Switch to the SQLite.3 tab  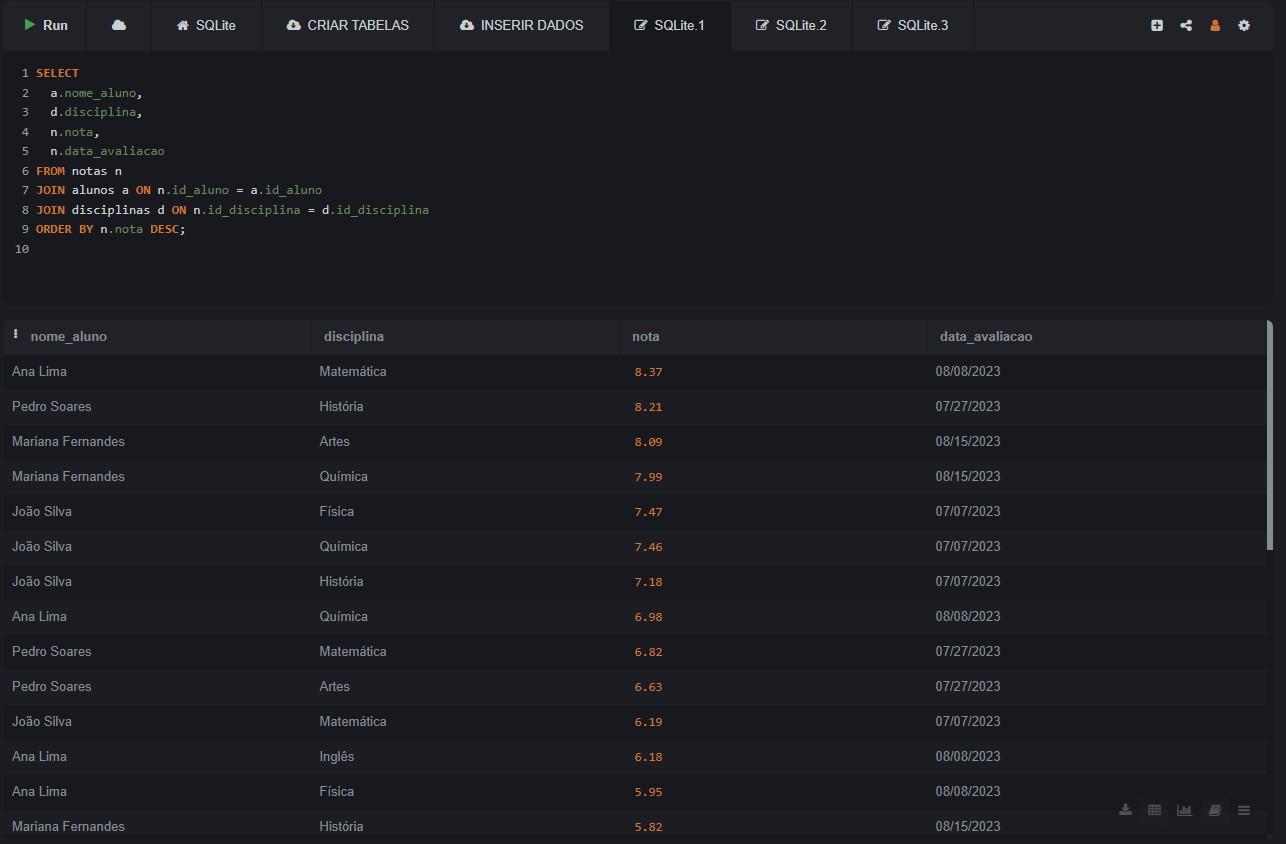point(912,25)
